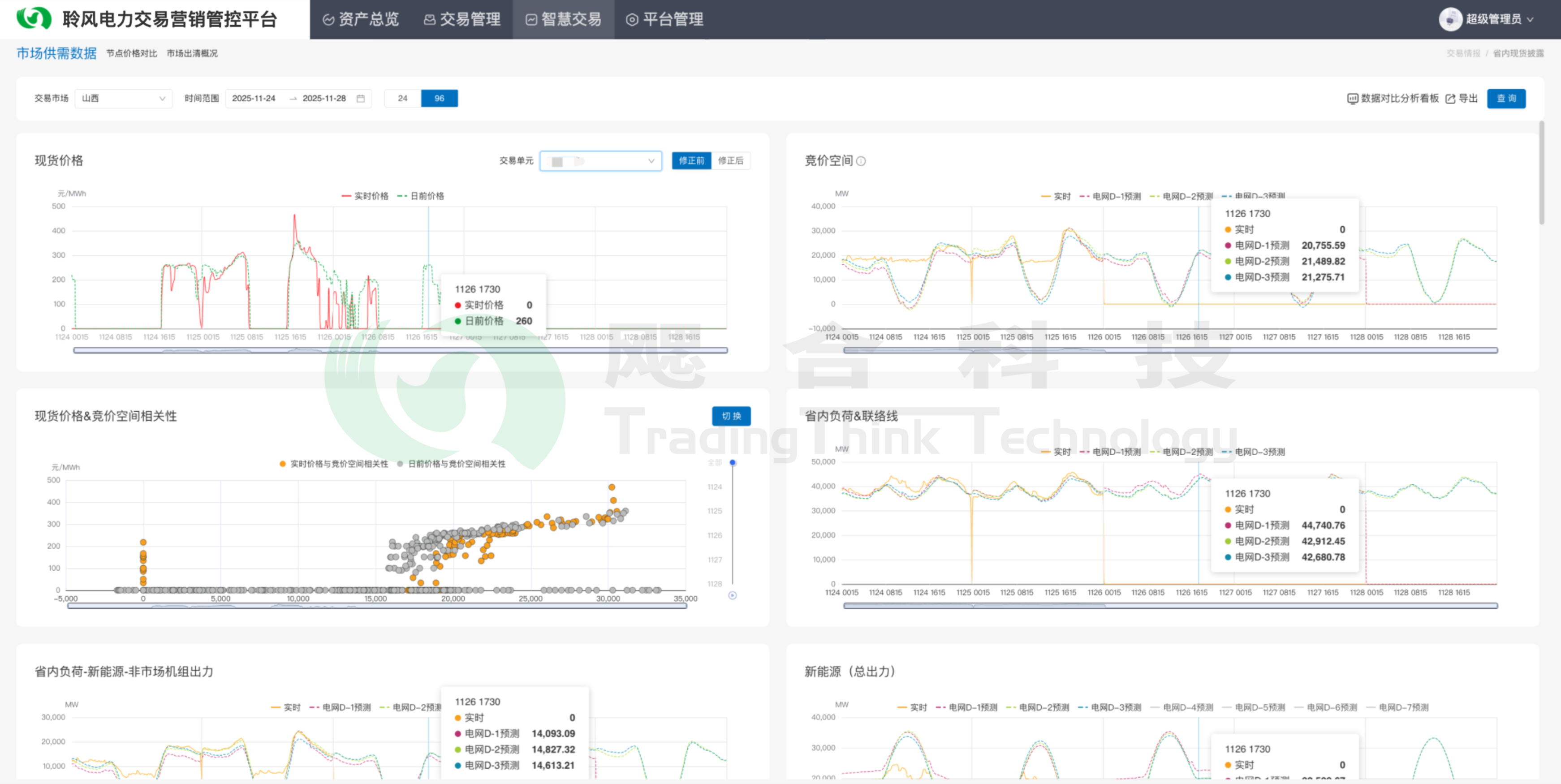1561x784 pixels.
Task: Expand the 交易单元 dropdown
Action: (600, 160)
